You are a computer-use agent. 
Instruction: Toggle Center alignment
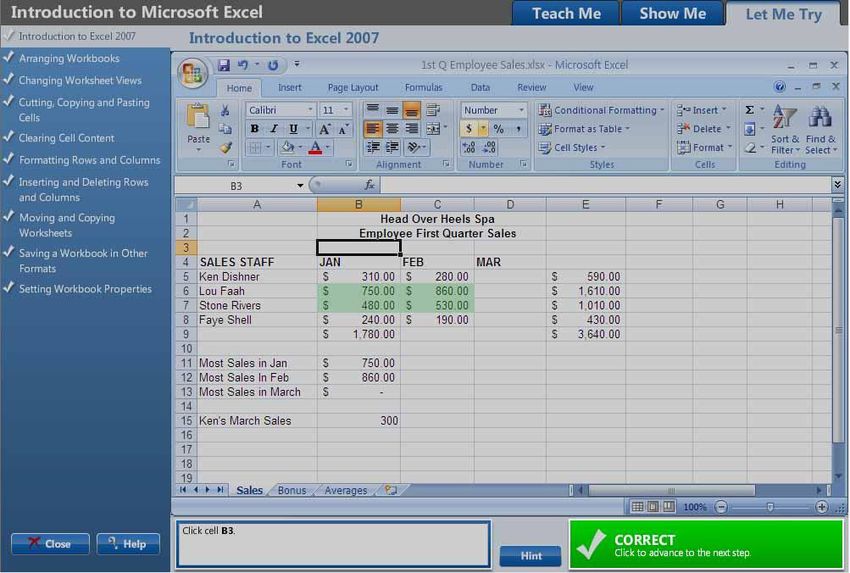(x=392, y=128)
